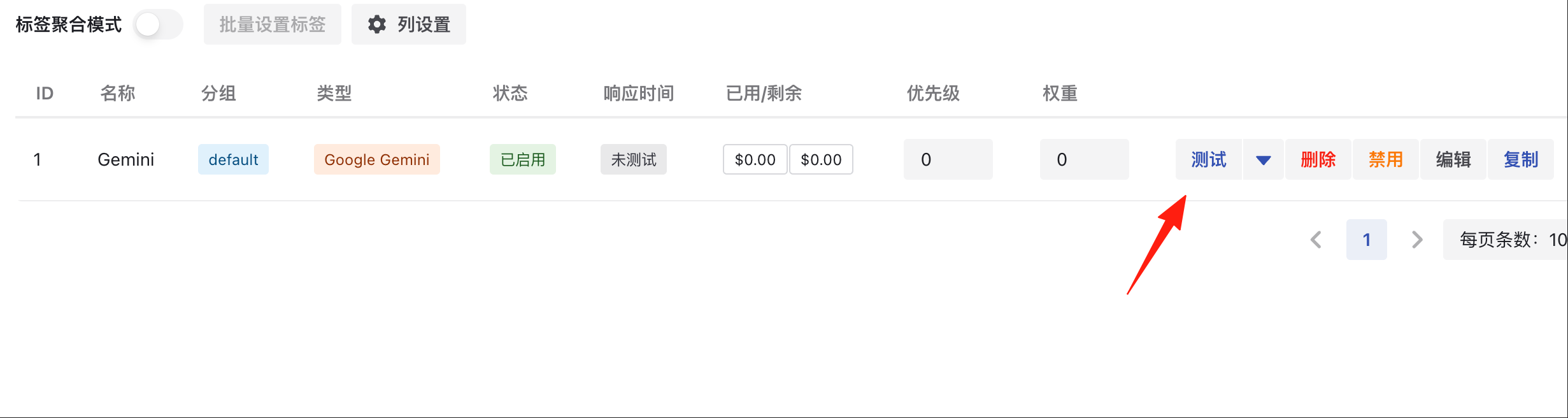Viewport: 1568px width, 418px height.
Task: Click the default group tag
Action: (233, 159)
